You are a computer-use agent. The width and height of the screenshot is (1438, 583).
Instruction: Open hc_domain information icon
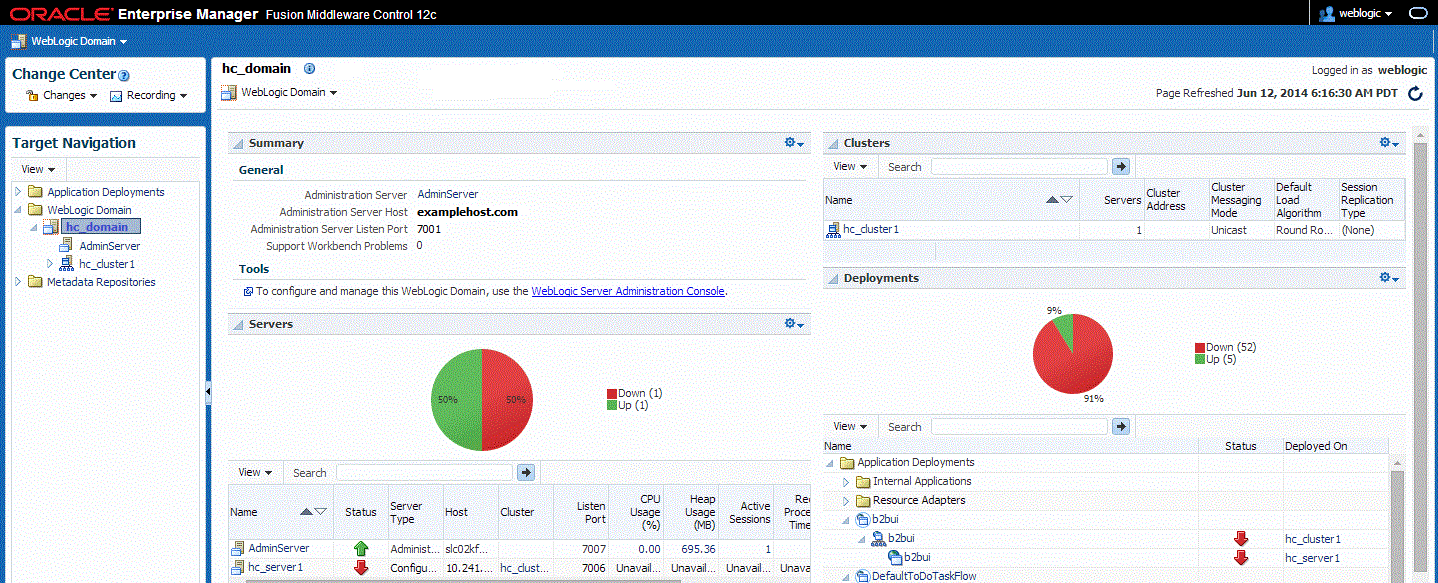click(x=309, y=69)
